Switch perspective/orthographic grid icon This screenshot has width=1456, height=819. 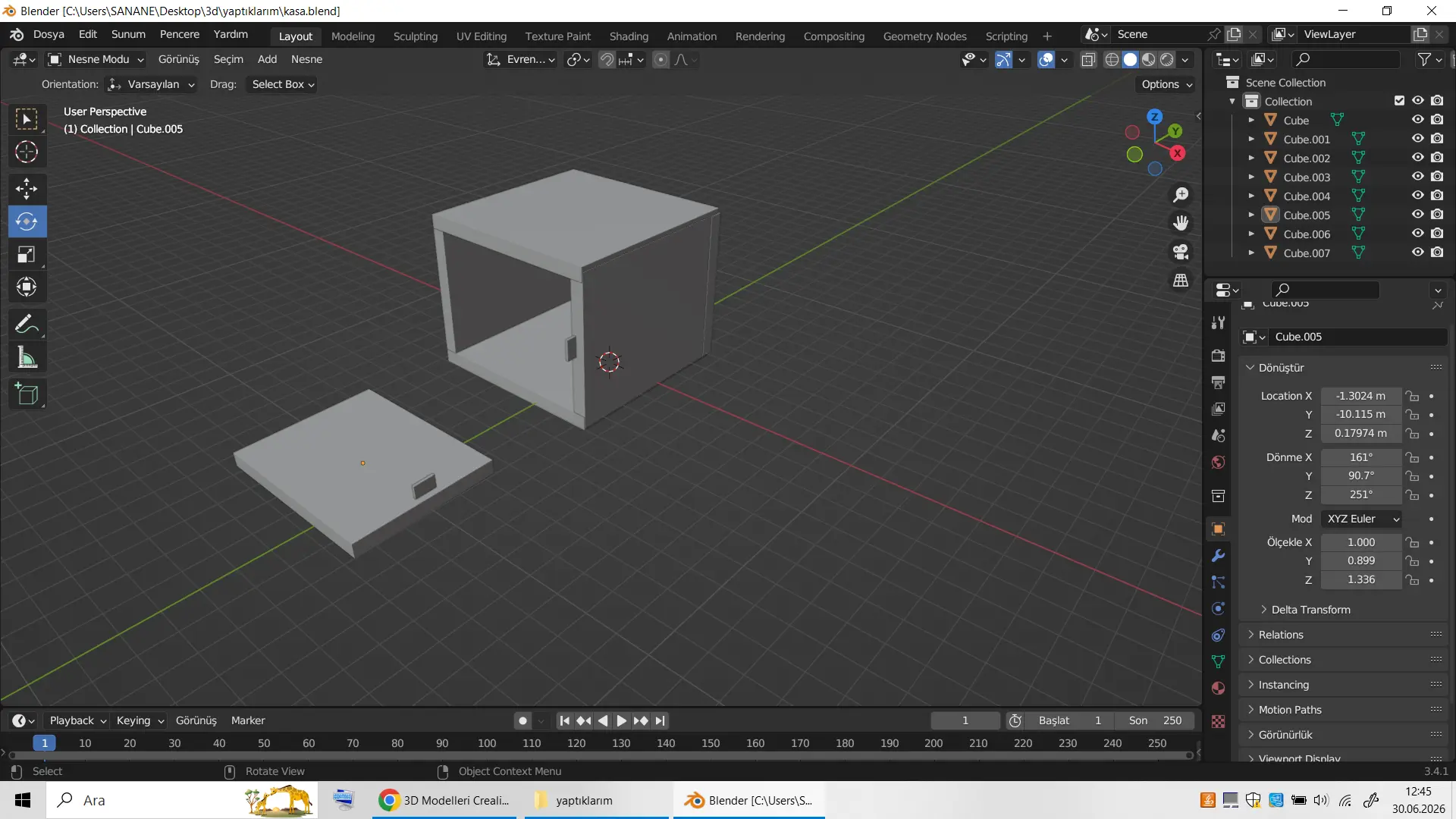pyautogui.click(x=1181, y=281)
